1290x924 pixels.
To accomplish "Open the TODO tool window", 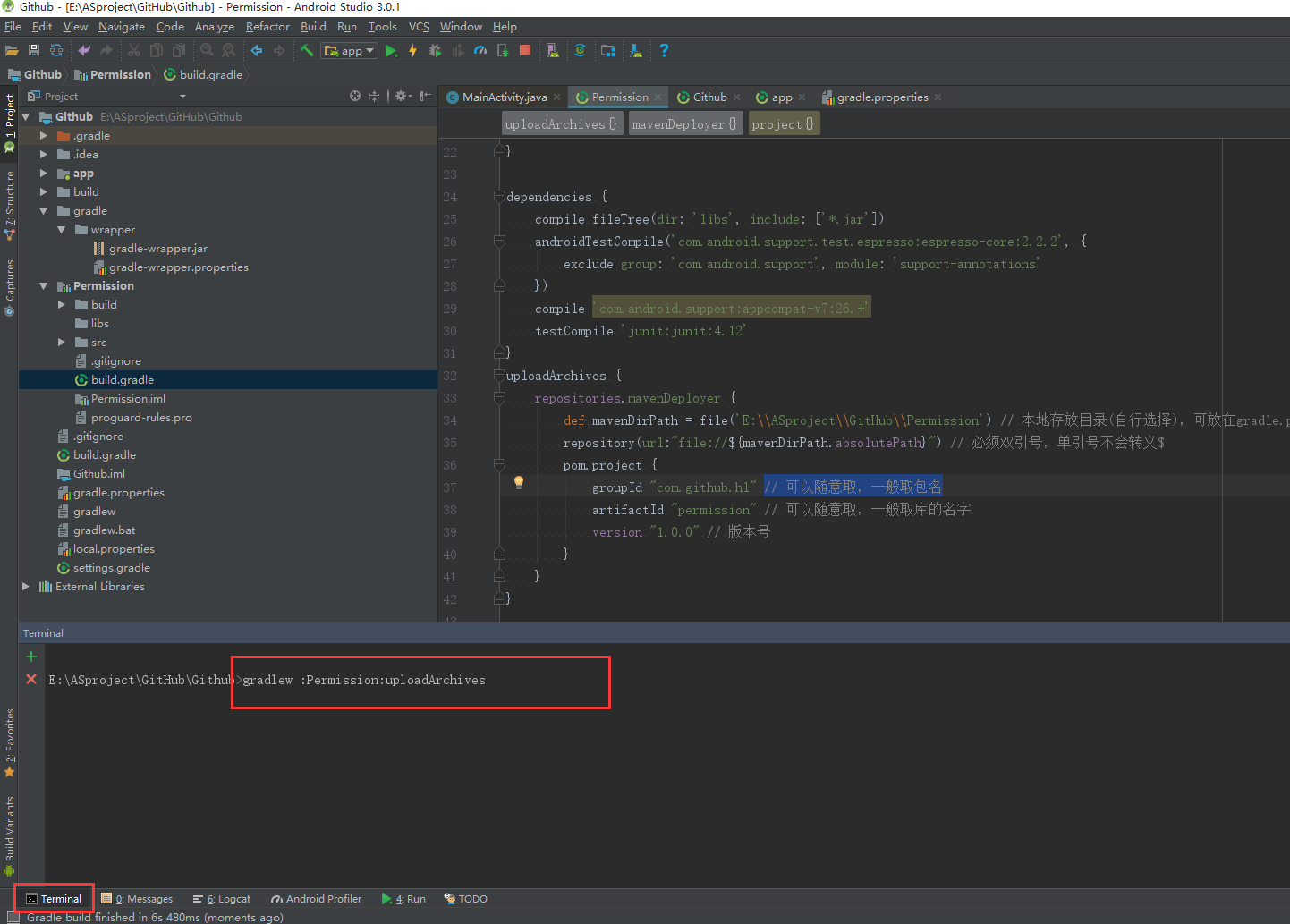I will 466,899.
